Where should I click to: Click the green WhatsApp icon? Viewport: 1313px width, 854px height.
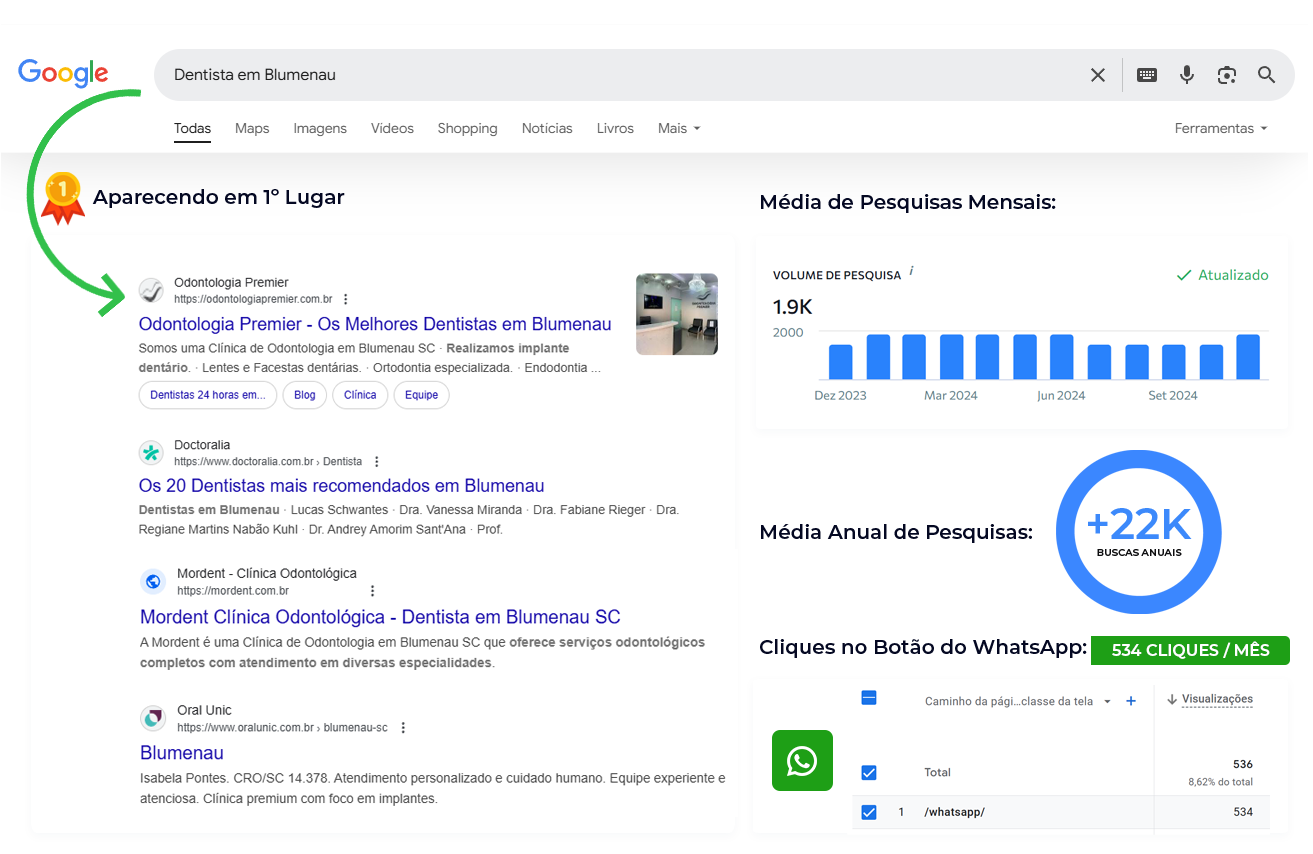pyautogui.click(x=802, y=761)
